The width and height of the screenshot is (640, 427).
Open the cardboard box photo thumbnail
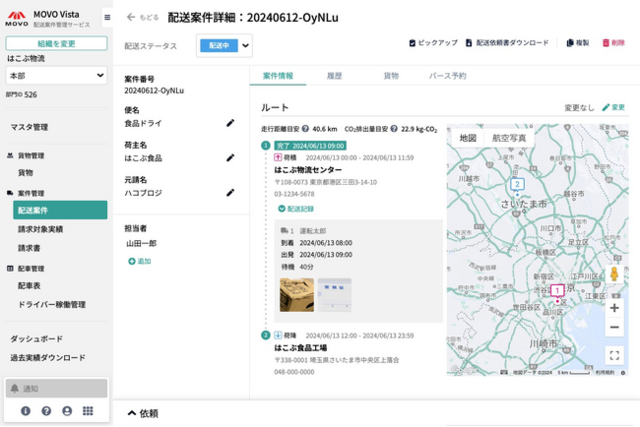(297, 295)
